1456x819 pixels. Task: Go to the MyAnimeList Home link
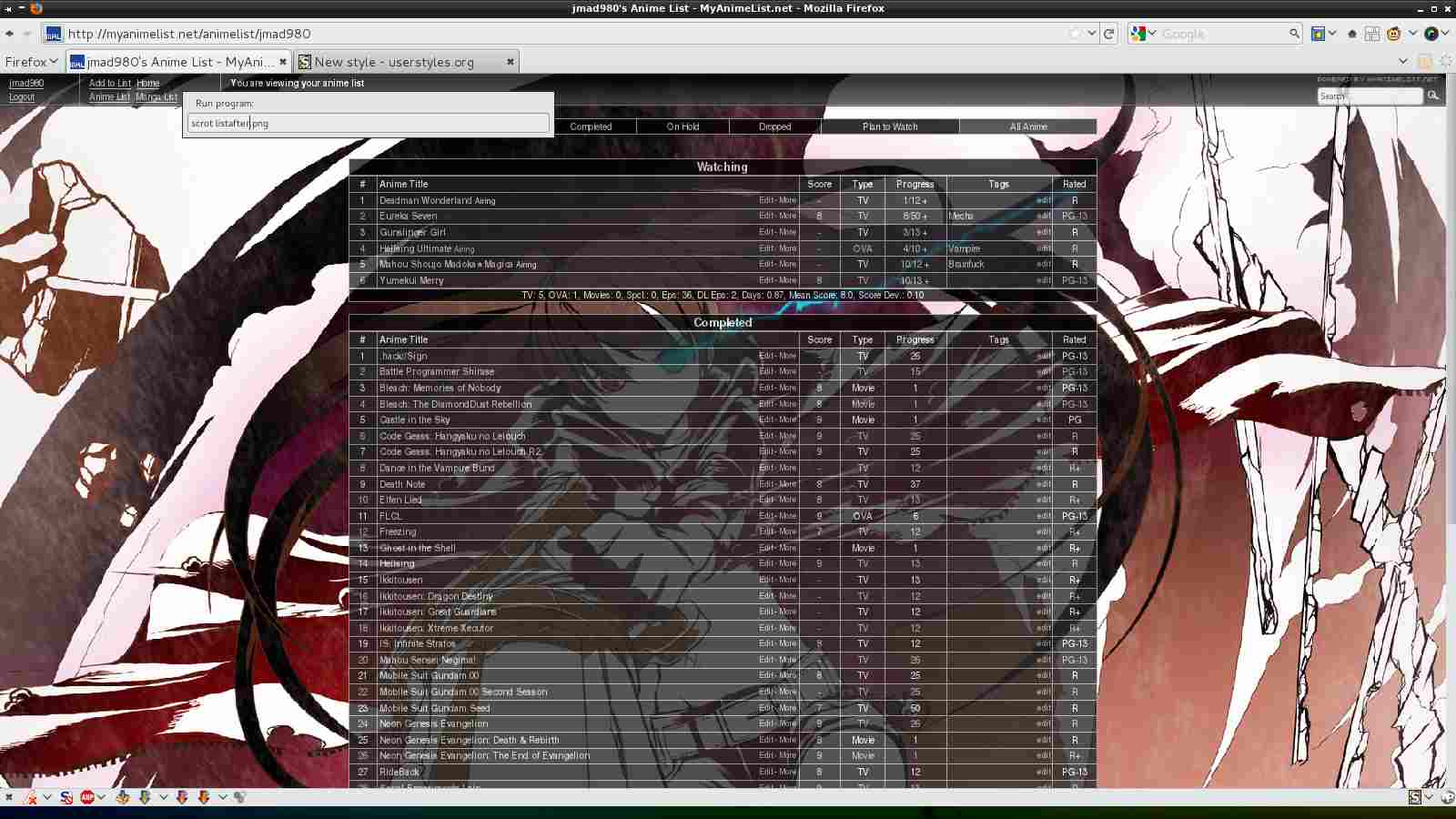pyautogui.click(x=148, y=83)
